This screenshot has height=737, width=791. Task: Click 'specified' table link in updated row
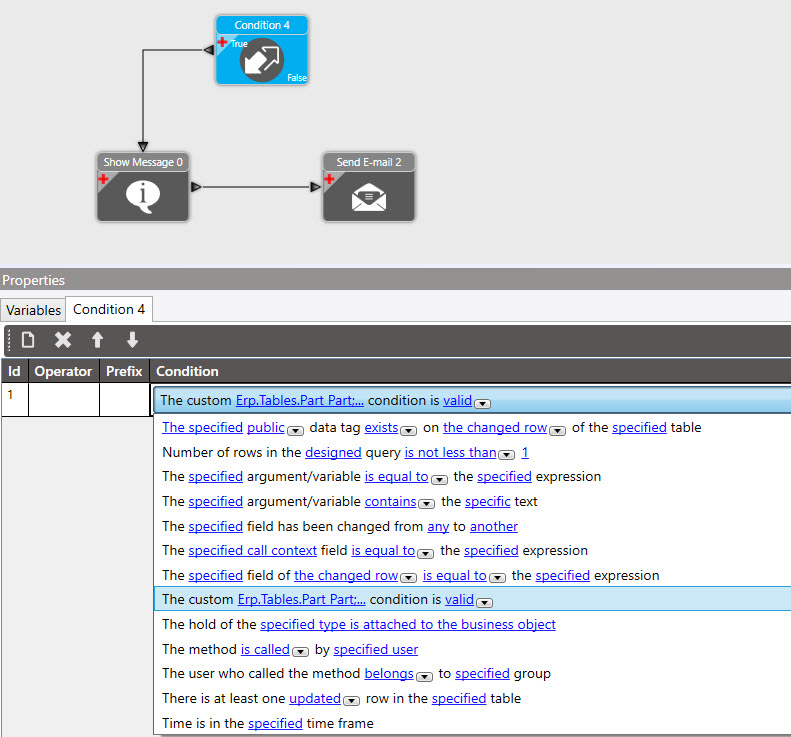pos(459,699)
